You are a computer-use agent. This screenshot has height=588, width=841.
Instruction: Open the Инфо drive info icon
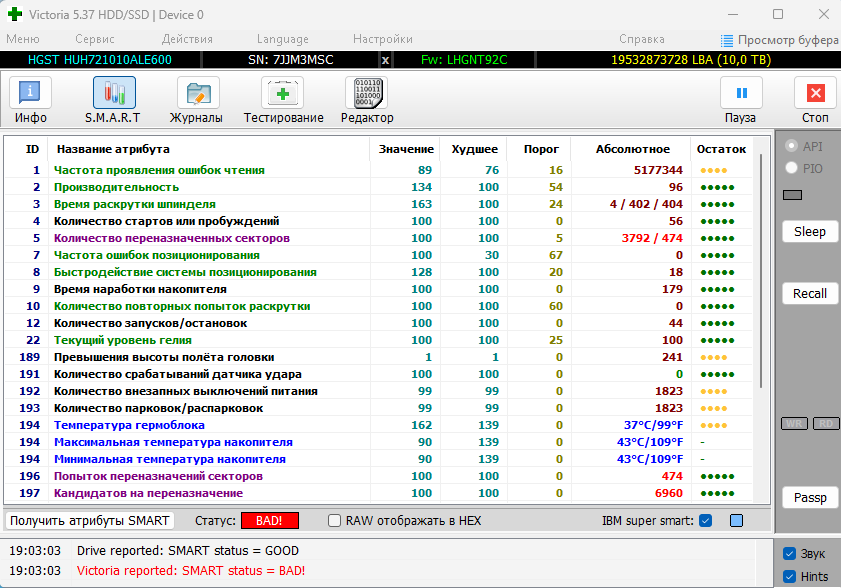point(30,93)
